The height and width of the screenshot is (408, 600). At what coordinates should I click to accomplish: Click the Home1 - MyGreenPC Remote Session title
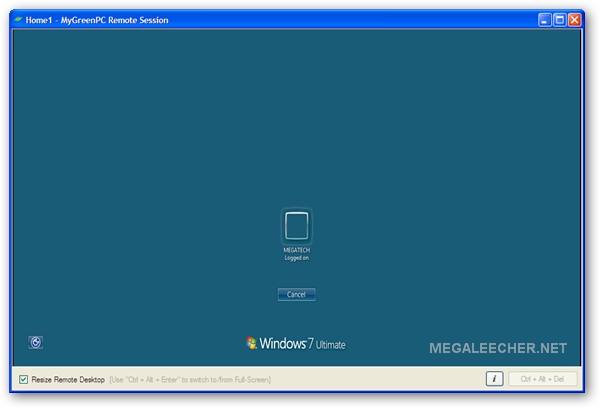tap(97, 20)
